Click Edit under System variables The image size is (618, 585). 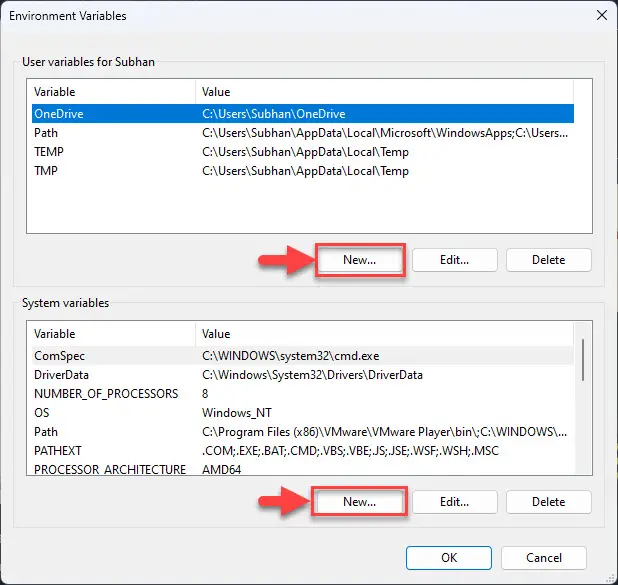coord(454,502)
